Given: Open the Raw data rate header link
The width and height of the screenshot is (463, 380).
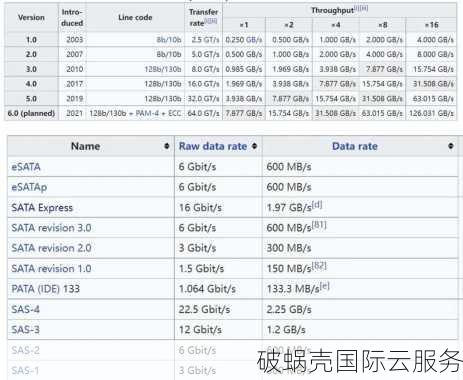Looking at the screenshot, I should coord(213,146).
